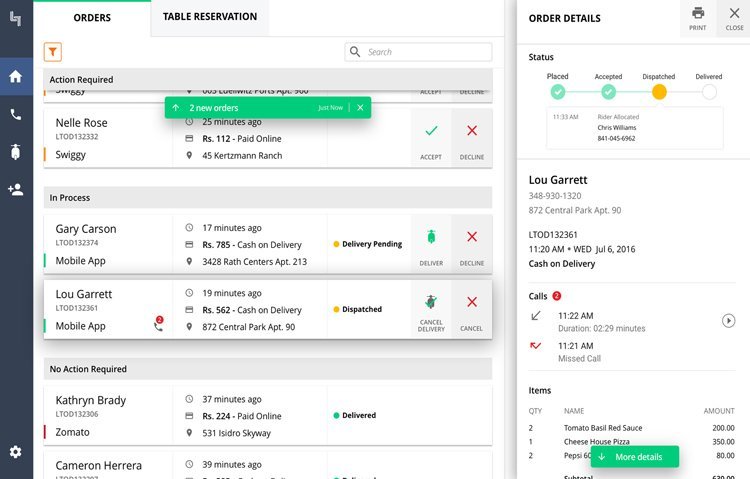Click the 45 Kertzmann Ranch address

click(x=242, y=156)
